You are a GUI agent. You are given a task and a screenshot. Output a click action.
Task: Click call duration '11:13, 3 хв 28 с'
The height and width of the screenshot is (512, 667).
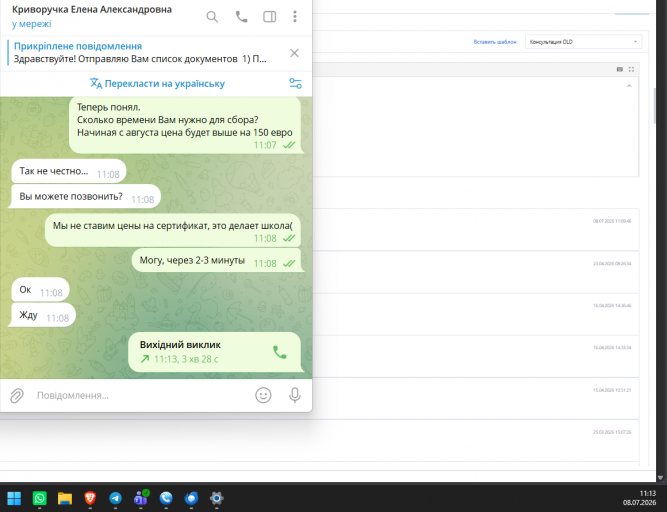(186, 359)
